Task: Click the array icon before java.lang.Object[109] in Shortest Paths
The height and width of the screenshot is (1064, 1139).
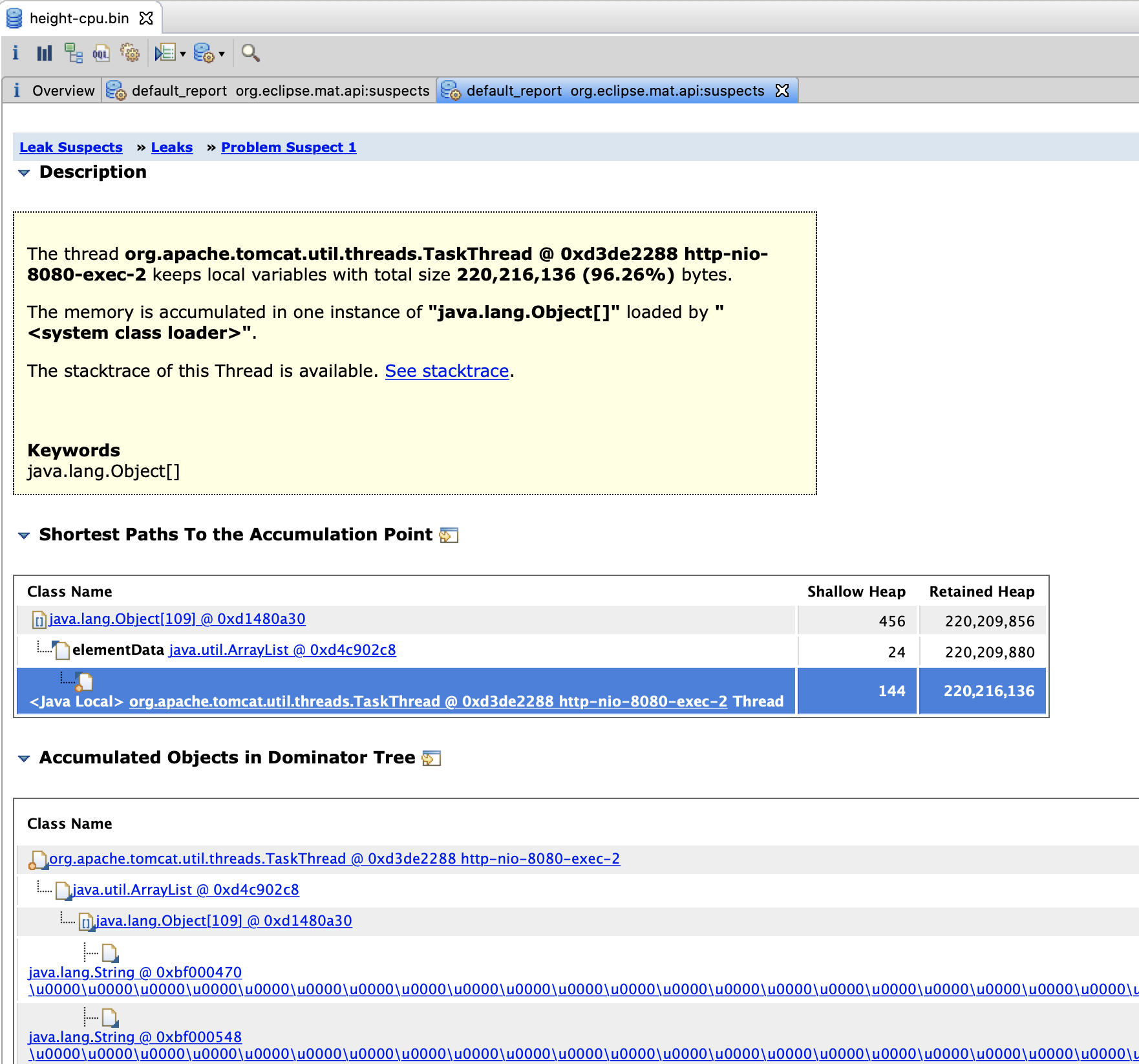Action: click(x=39, y=621)
